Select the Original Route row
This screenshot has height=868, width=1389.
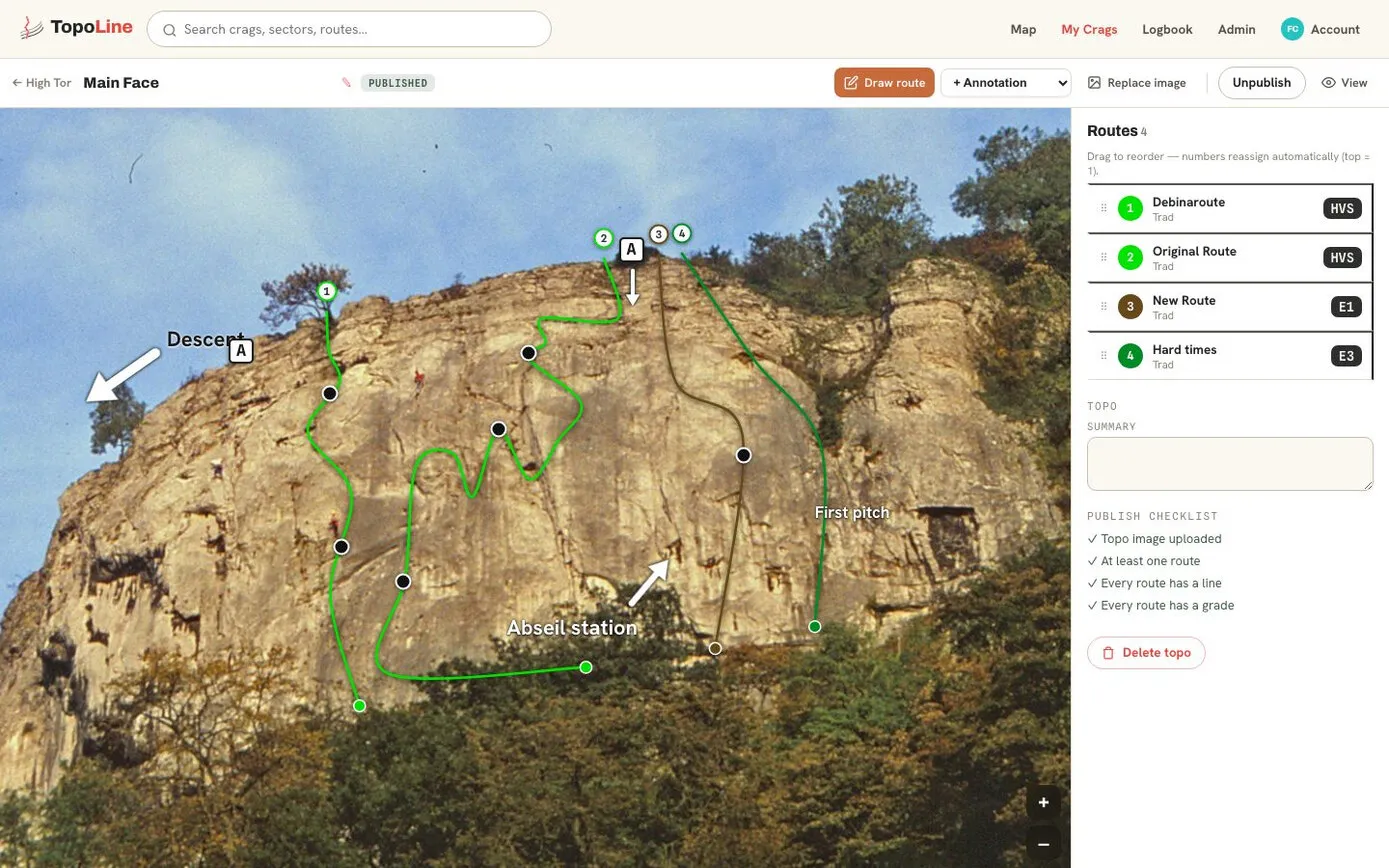pyautogui.click(x=1230, y=258)
